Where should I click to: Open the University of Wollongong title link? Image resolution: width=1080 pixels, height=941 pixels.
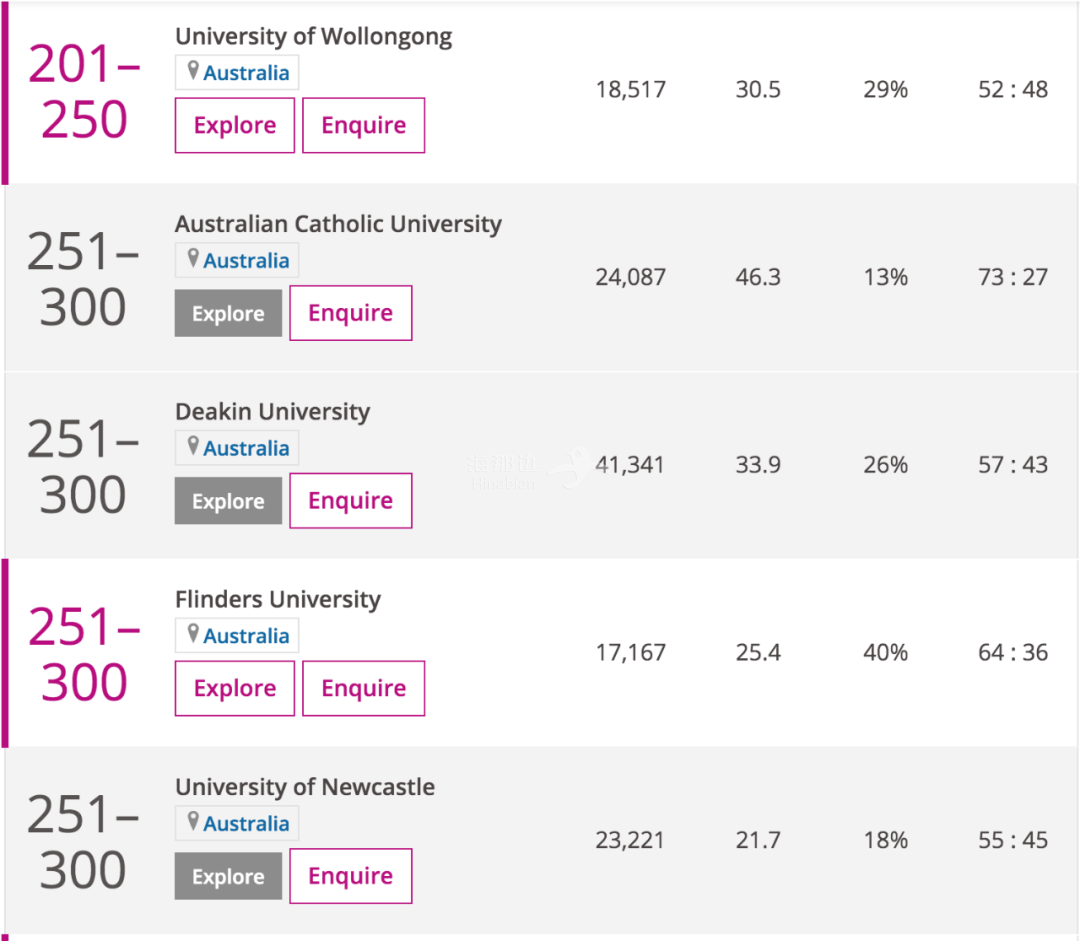click(x=313, y=37)
